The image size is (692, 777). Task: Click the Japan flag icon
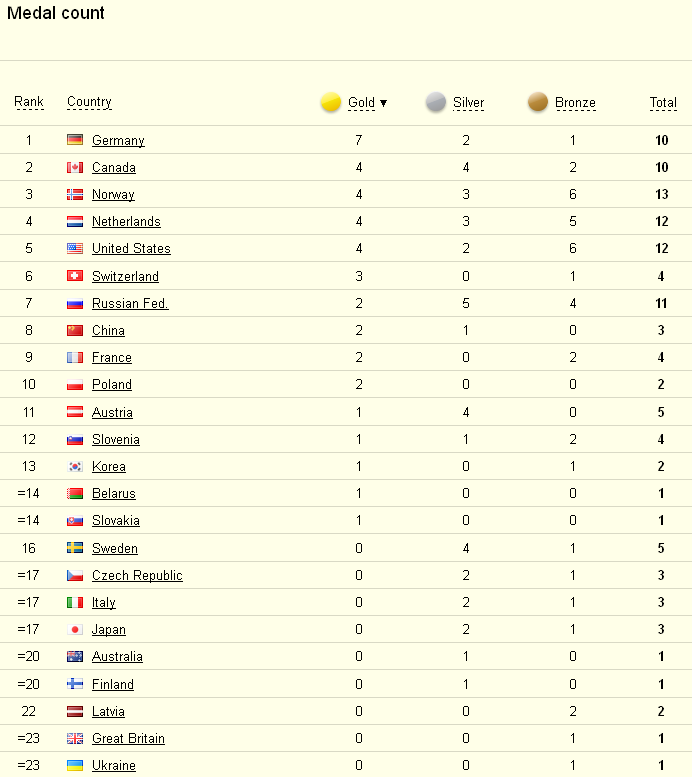pyautogui.click(x=75, y=629)
